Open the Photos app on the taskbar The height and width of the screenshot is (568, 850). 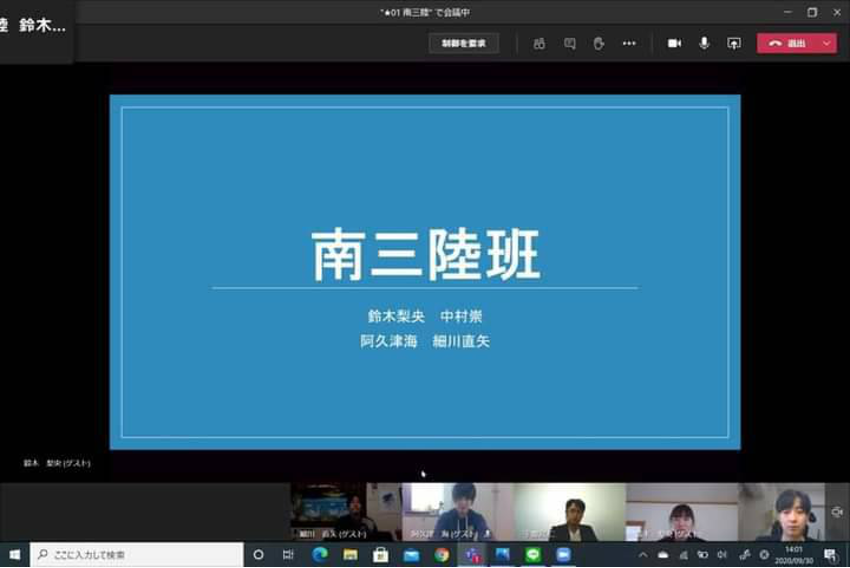(503, 554)
